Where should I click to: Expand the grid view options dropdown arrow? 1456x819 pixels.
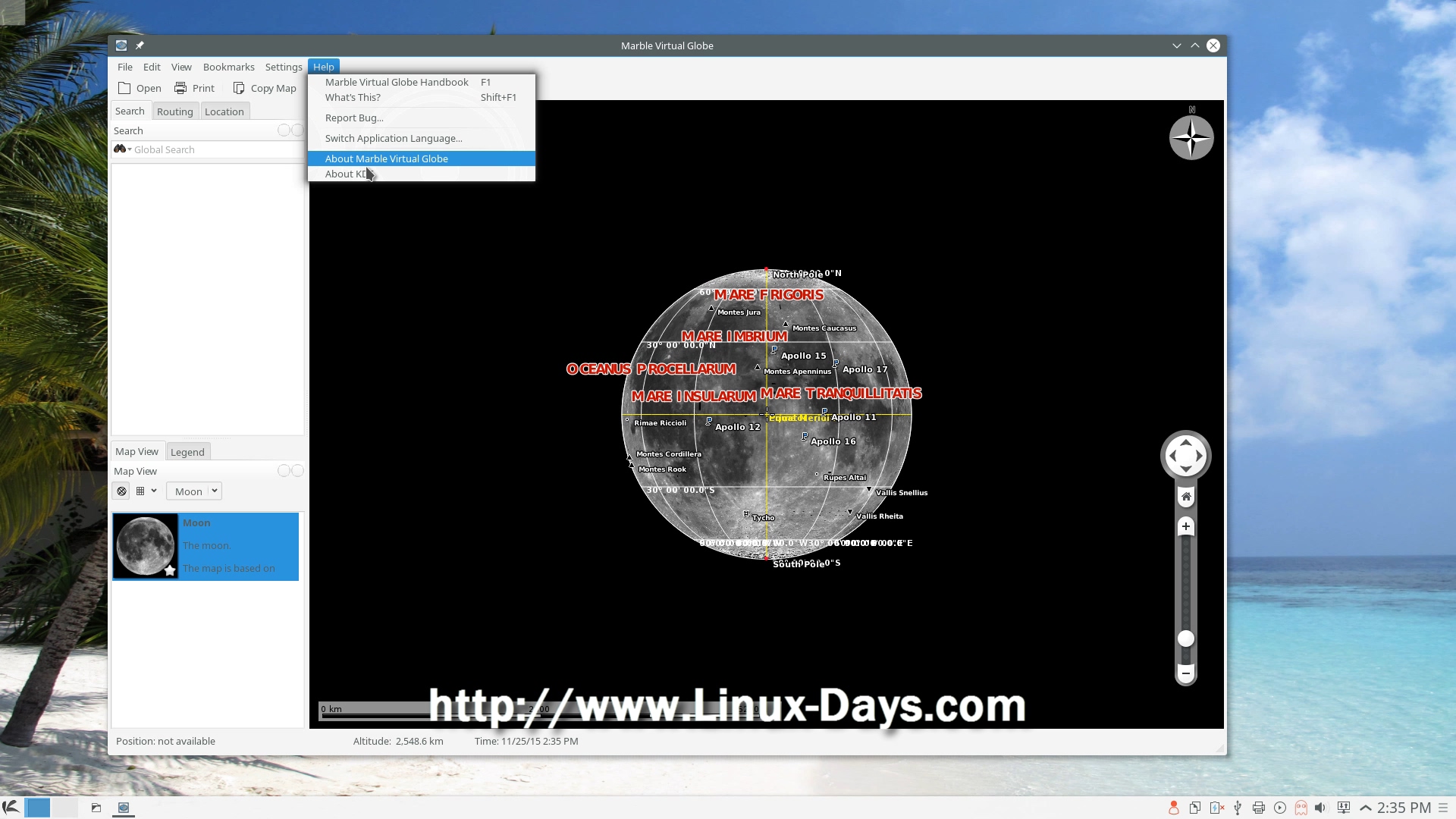(x=154, y=491)
